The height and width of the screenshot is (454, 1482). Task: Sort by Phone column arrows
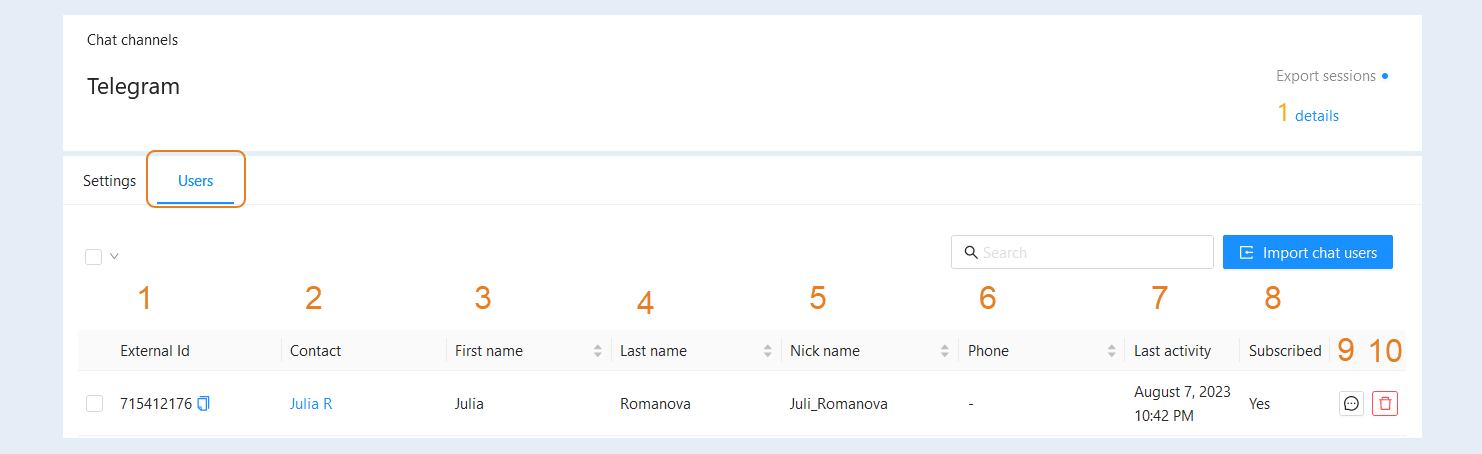(1111, 351)
